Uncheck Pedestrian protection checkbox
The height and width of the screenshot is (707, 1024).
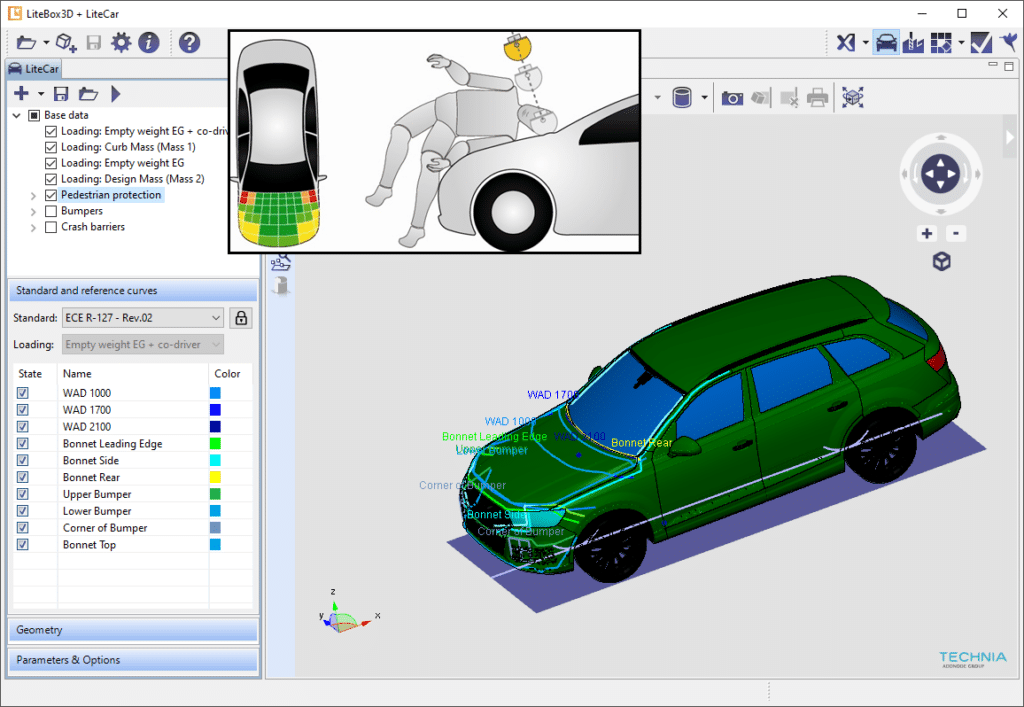click(51, 195)
